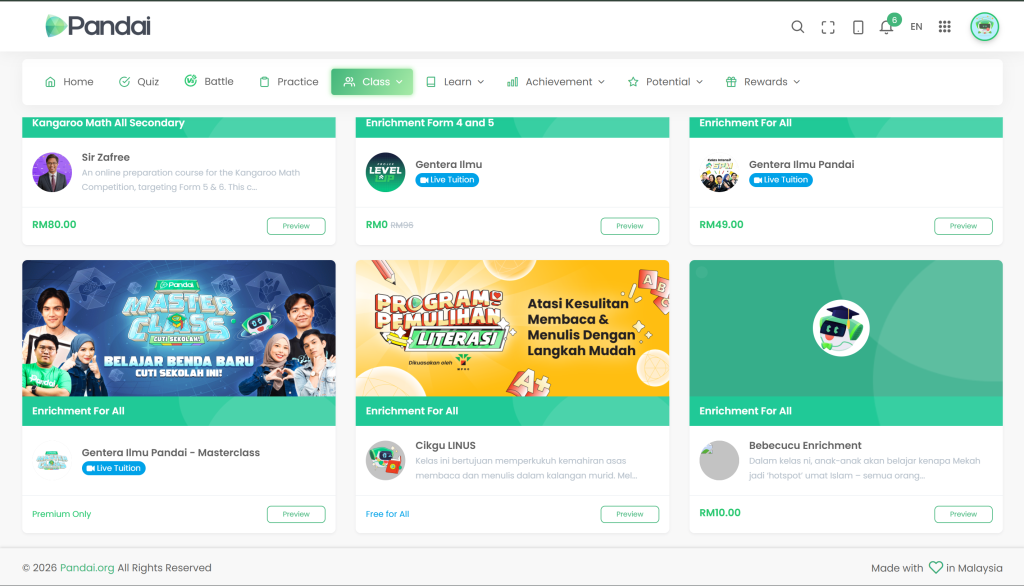Click the Gentera Ilmu LEVEL avatar icon

[385, 172]
